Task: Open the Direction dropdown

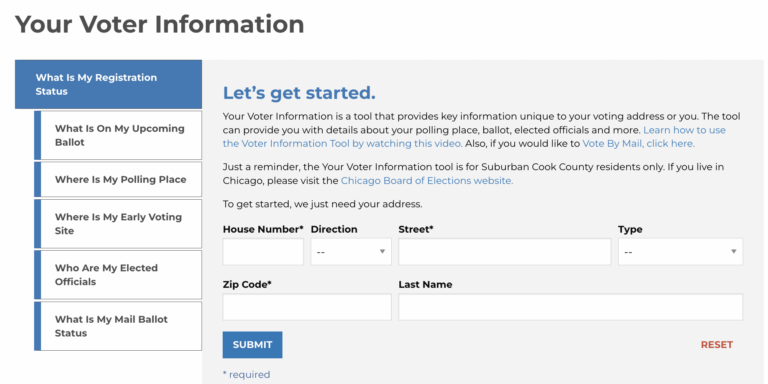Action: pos(351,252)
